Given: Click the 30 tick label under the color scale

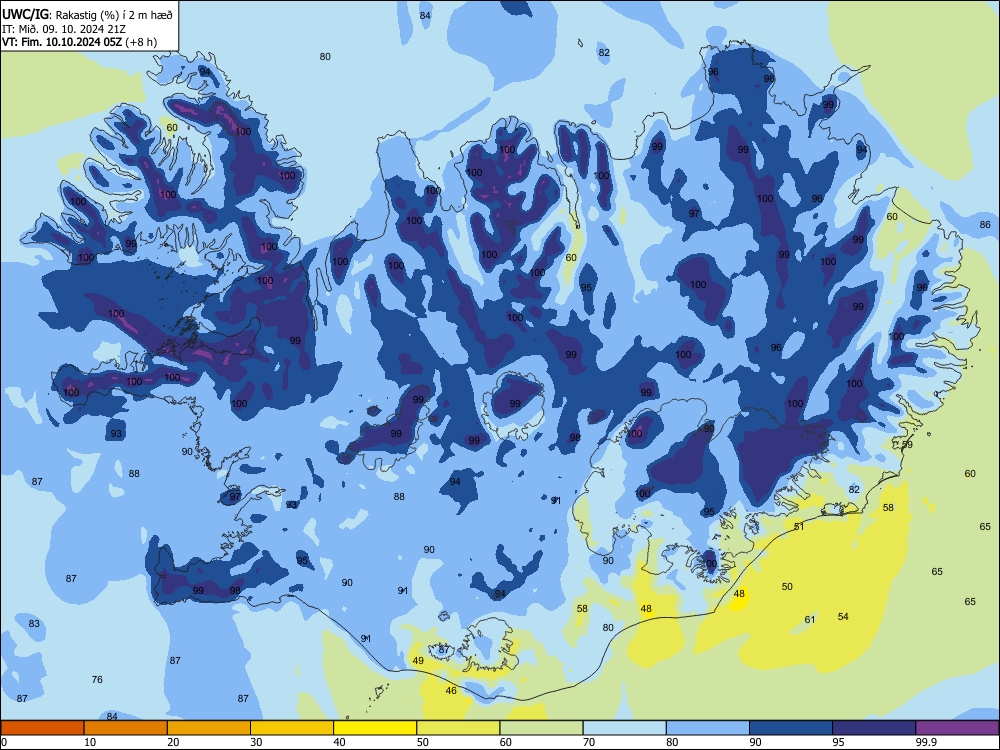Looking at the screenshot, I should [256, 742].
